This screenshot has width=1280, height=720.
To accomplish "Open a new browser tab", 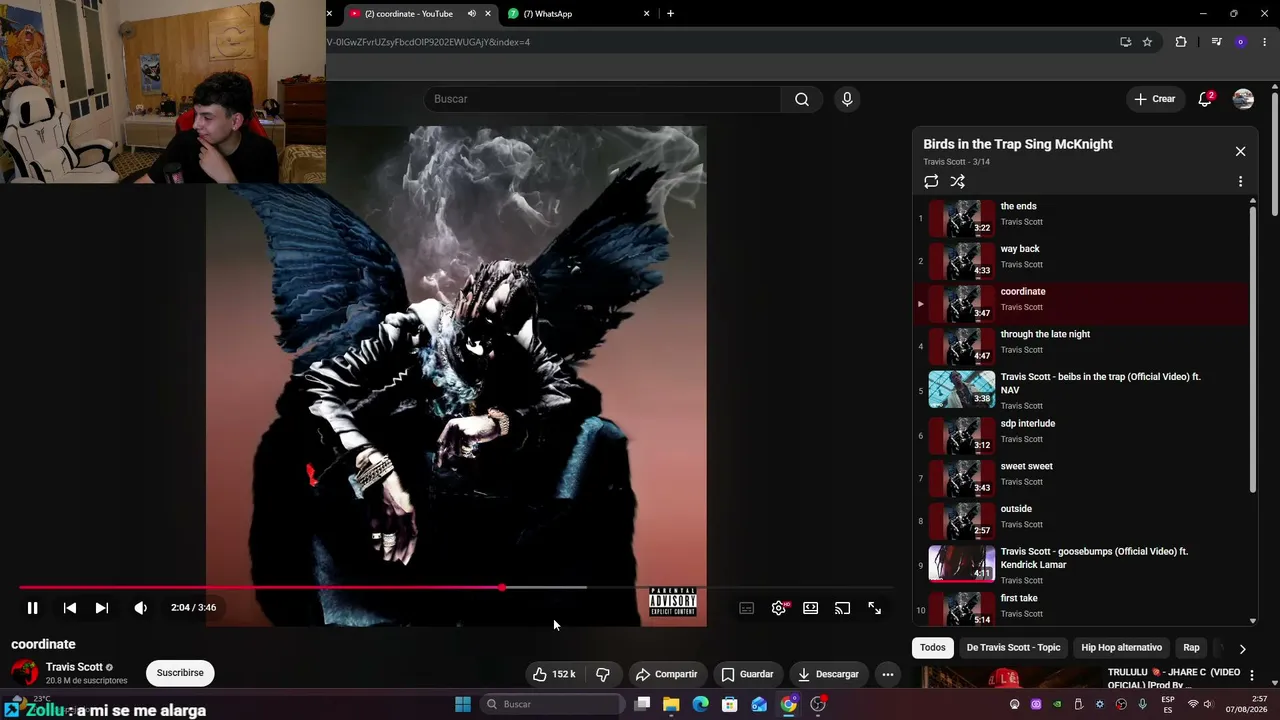I will (670, 14).
